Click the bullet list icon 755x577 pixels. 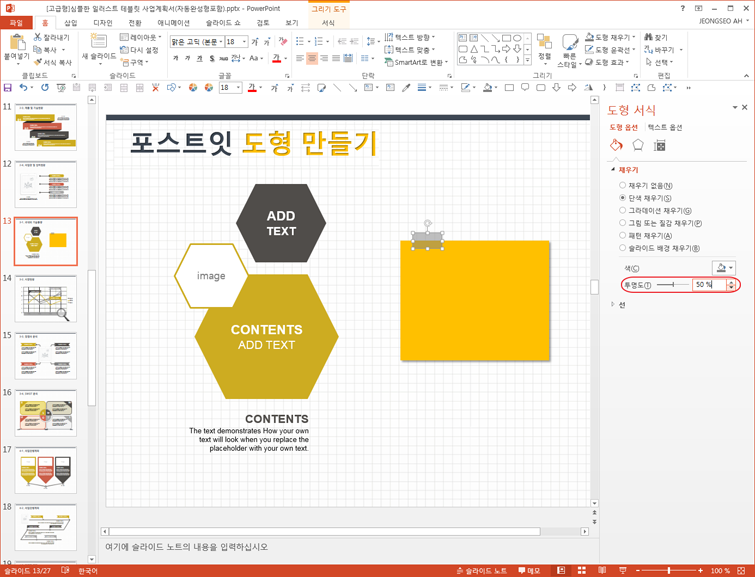coord(299,41)
